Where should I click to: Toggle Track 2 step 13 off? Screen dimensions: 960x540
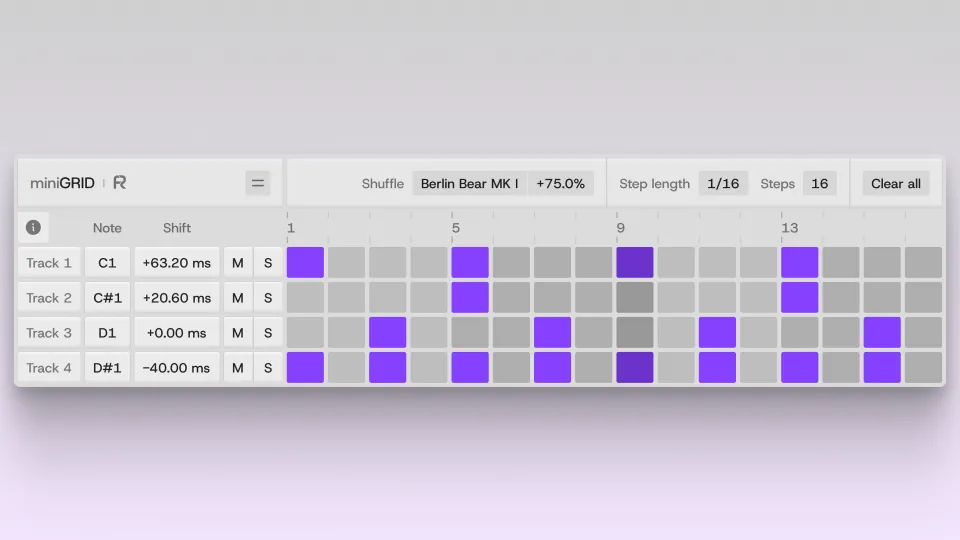[x=800, y=298]
